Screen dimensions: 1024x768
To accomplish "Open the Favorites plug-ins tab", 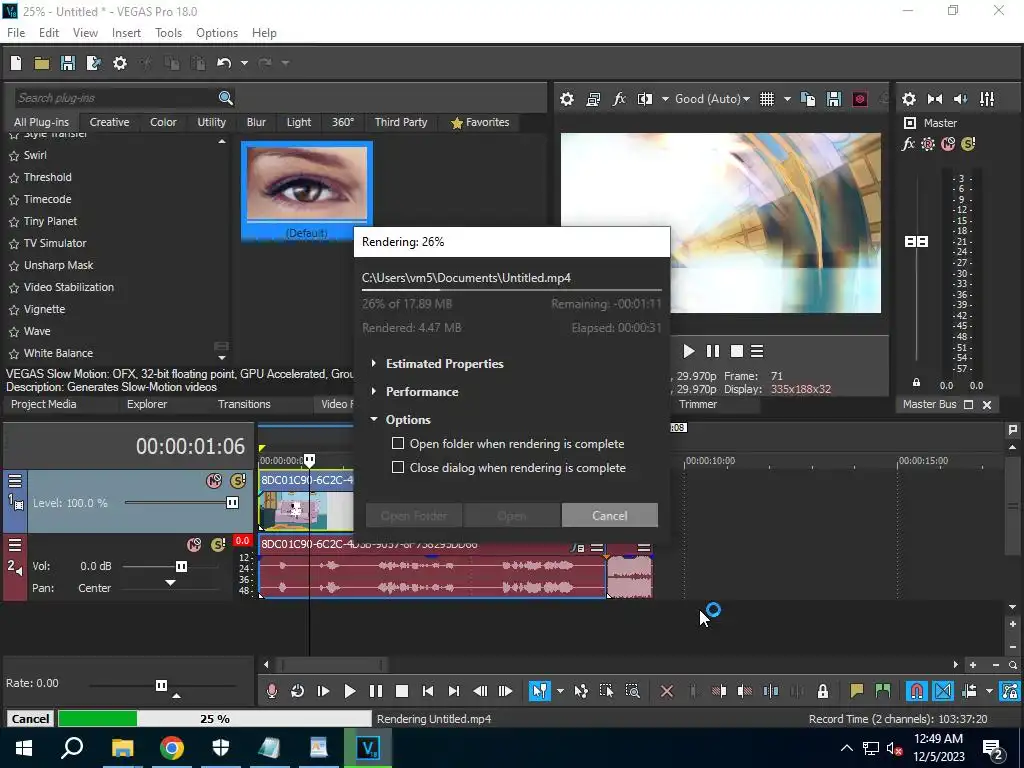I will (x=480, y=122).
